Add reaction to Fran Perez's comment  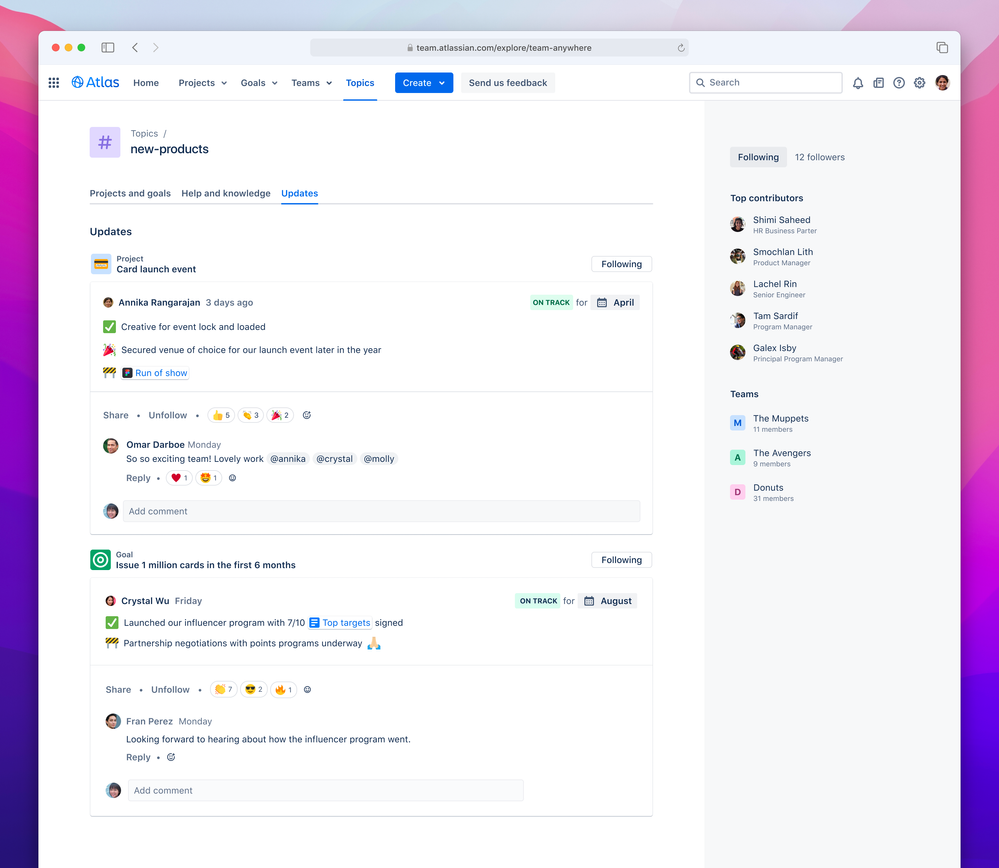pyautogui.click(x=171, y=757)
